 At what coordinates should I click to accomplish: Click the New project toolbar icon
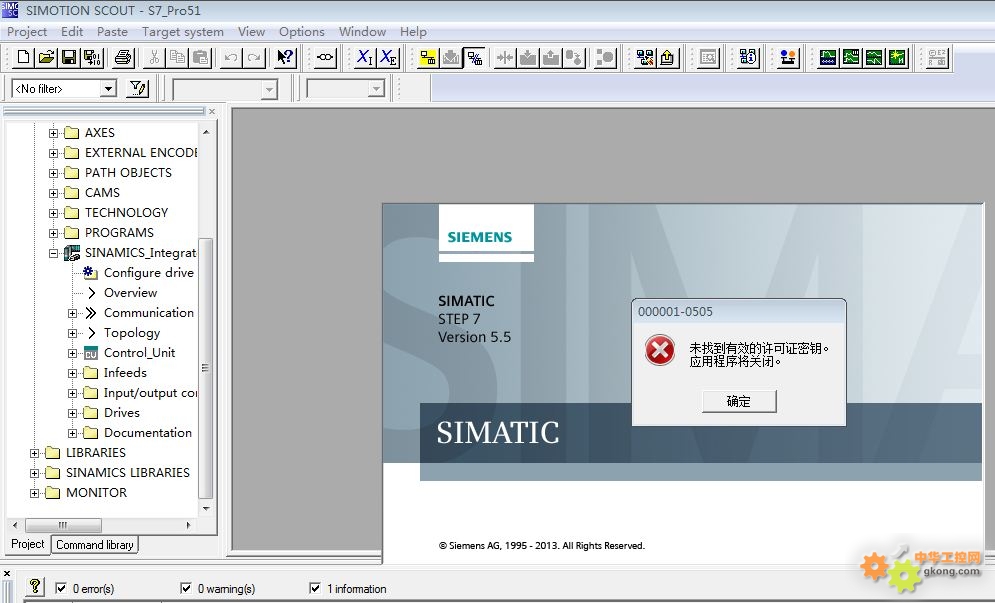pyautogui.click(x=23, y=58)
